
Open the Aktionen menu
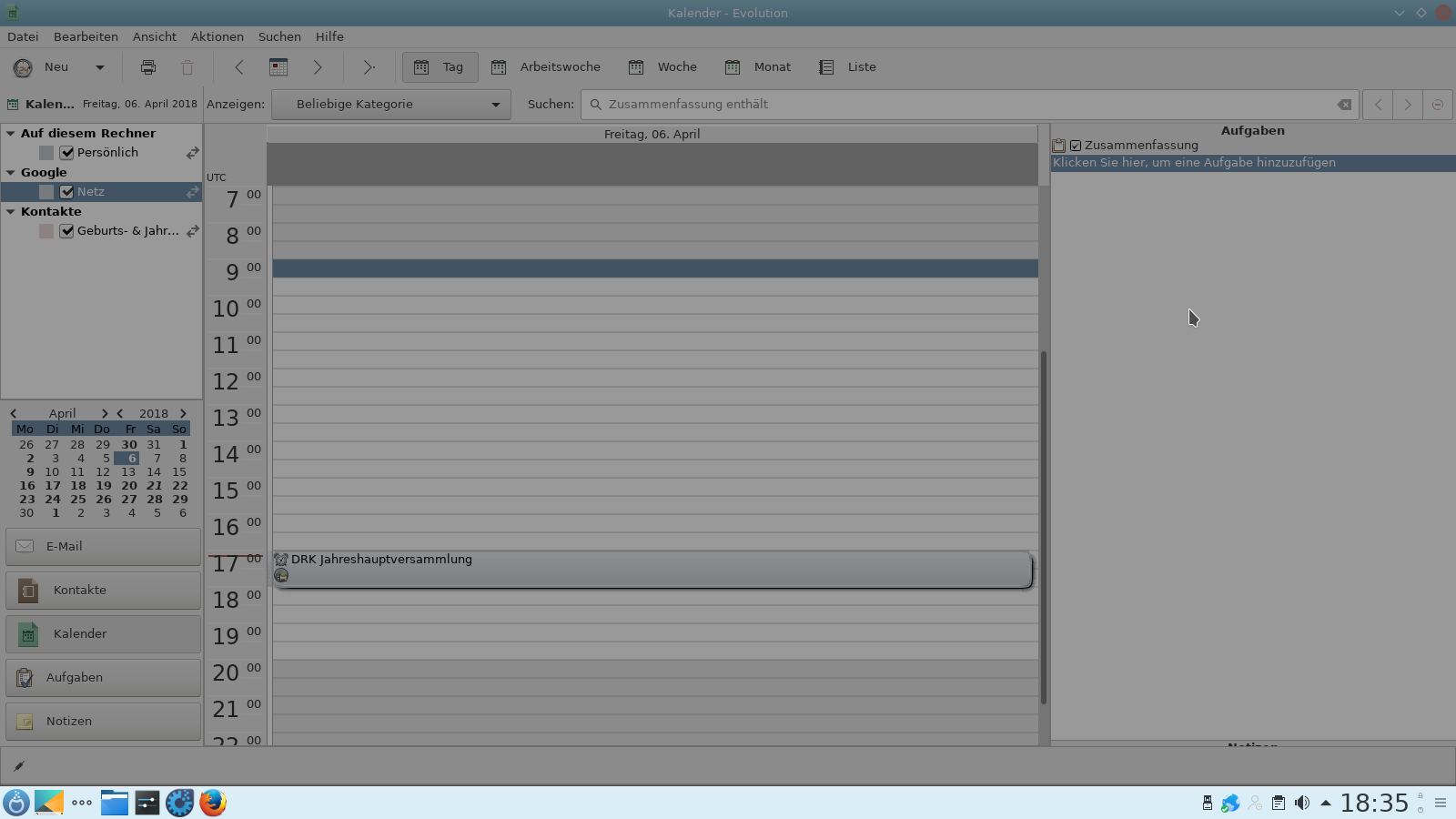[x=217, y=37]
